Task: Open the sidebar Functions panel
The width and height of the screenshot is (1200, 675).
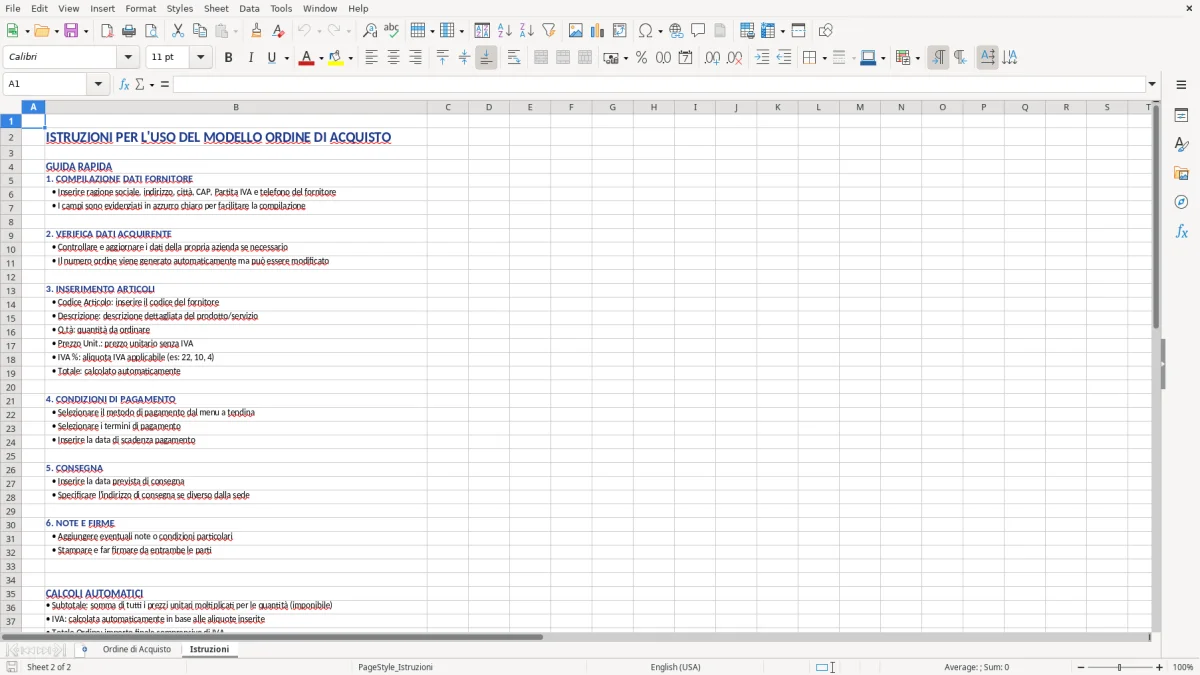Action: coord(1181,232)
